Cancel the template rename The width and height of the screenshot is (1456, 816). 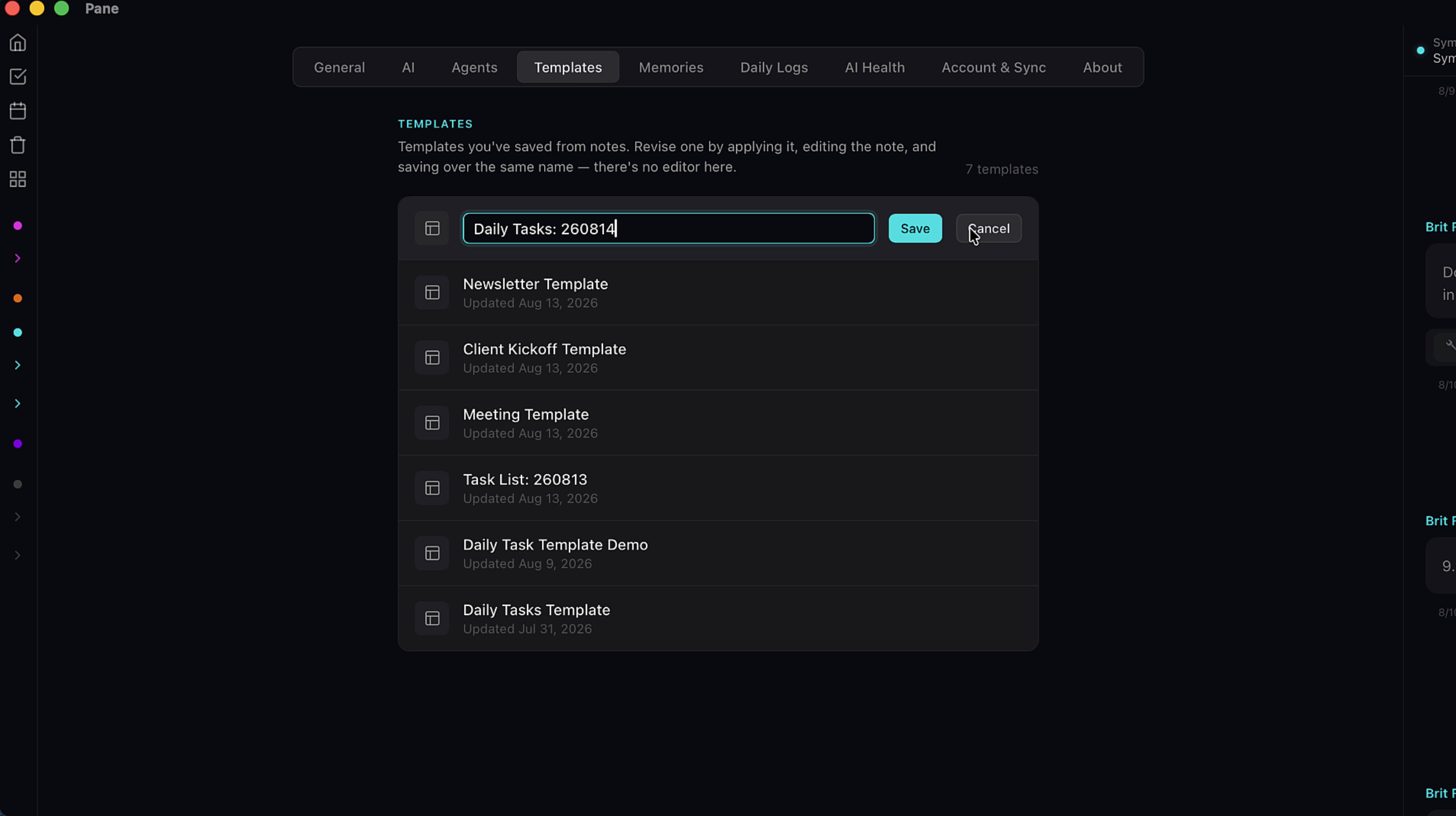click(x=989, y=228)
